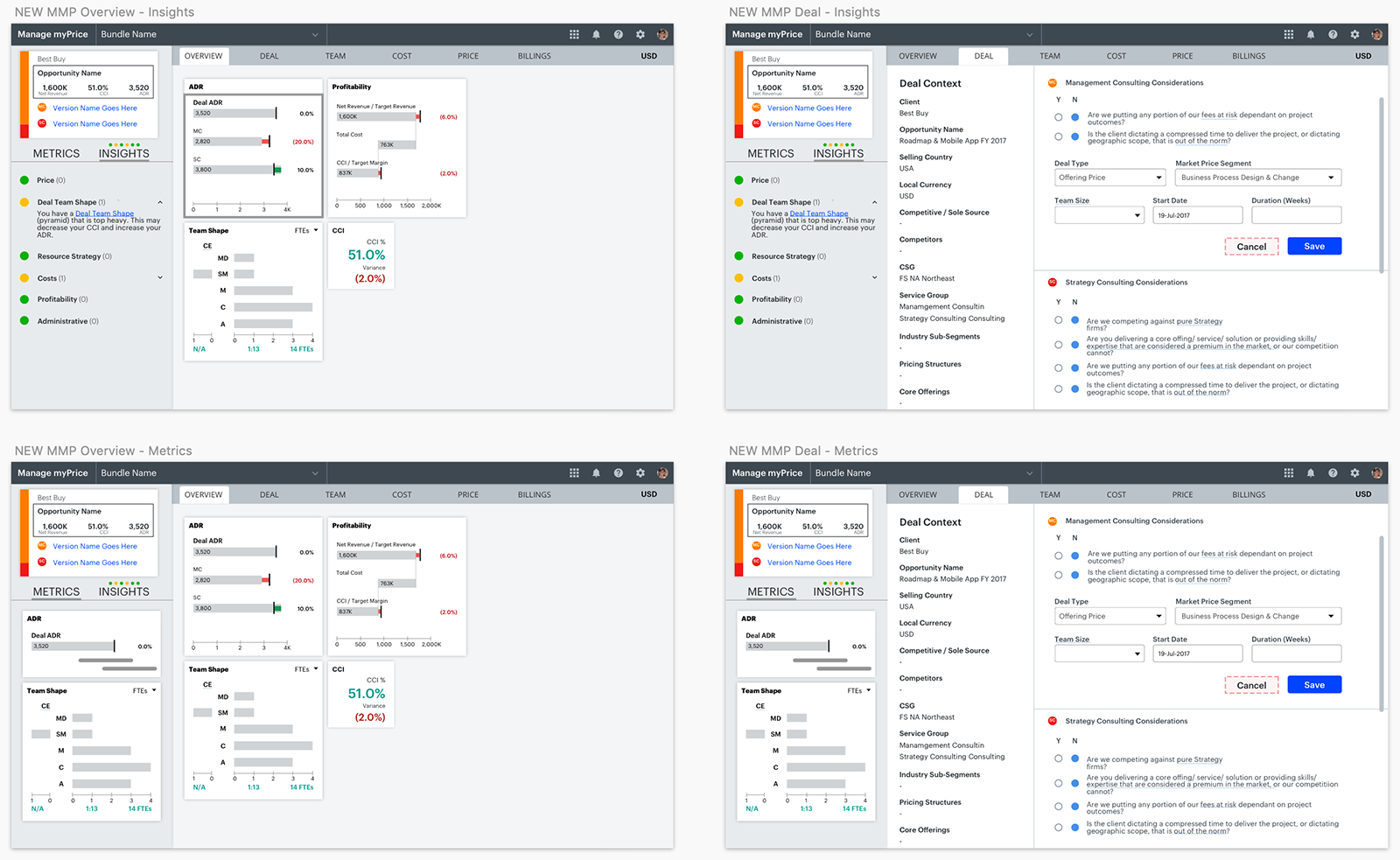Image resolution: width=1400 pixels, height=860 pixels.
Task: Click Start Date field in Deal - Metrics mockup
Action: 1198,654
